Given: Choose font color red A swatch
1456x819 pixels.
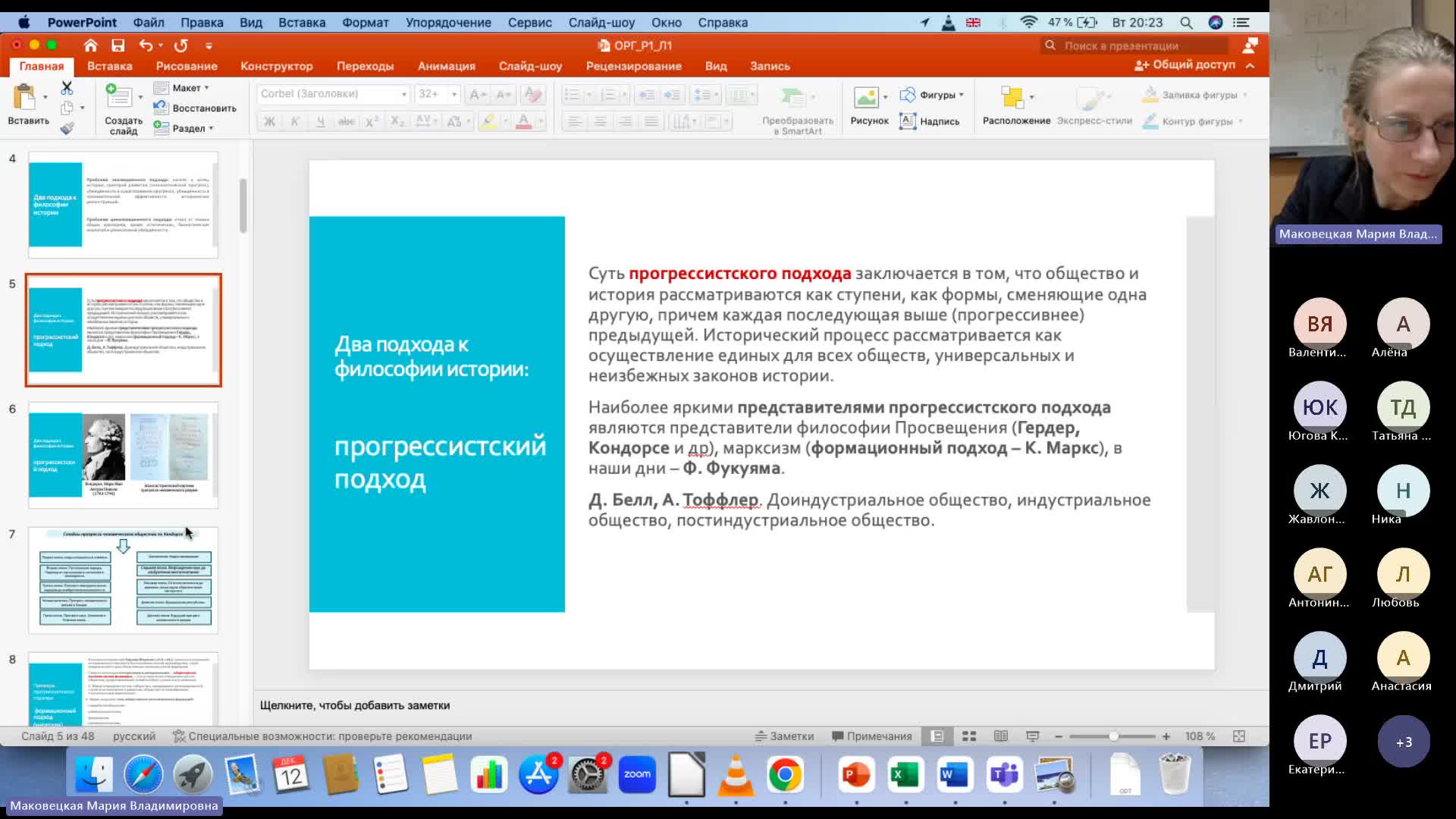Looking at the screenshot, I should [523, 121].
